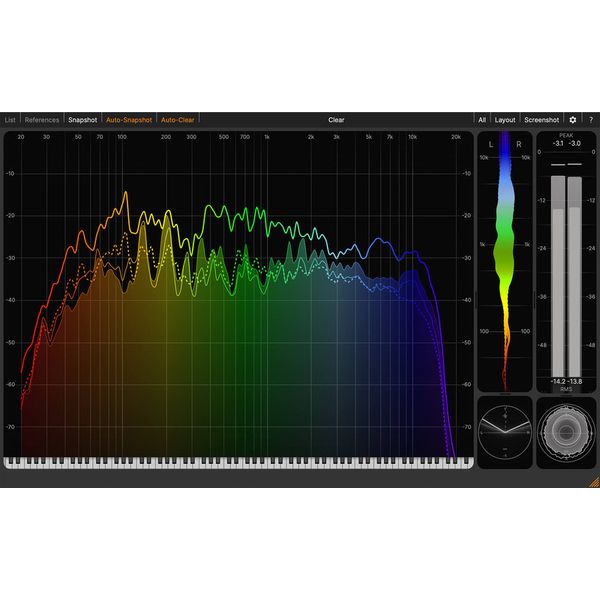Click the R label in stereo panel
This screenshot has height=600, width=600.
tap(519, 145)
